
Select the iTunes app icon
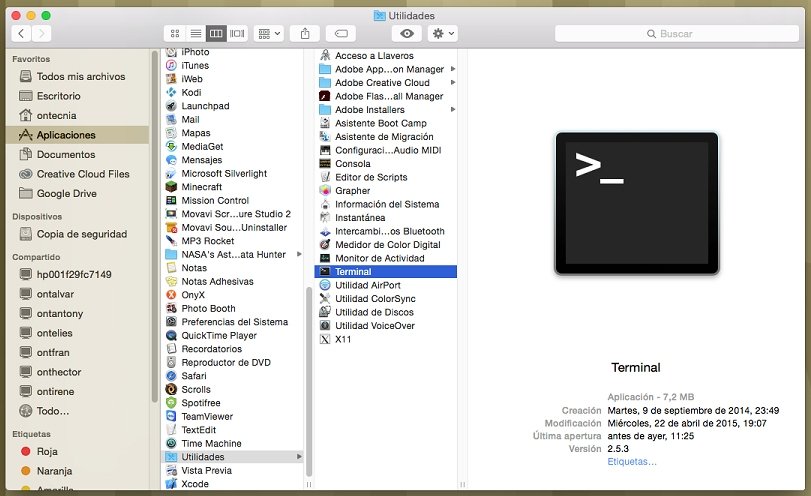(171, 65)
